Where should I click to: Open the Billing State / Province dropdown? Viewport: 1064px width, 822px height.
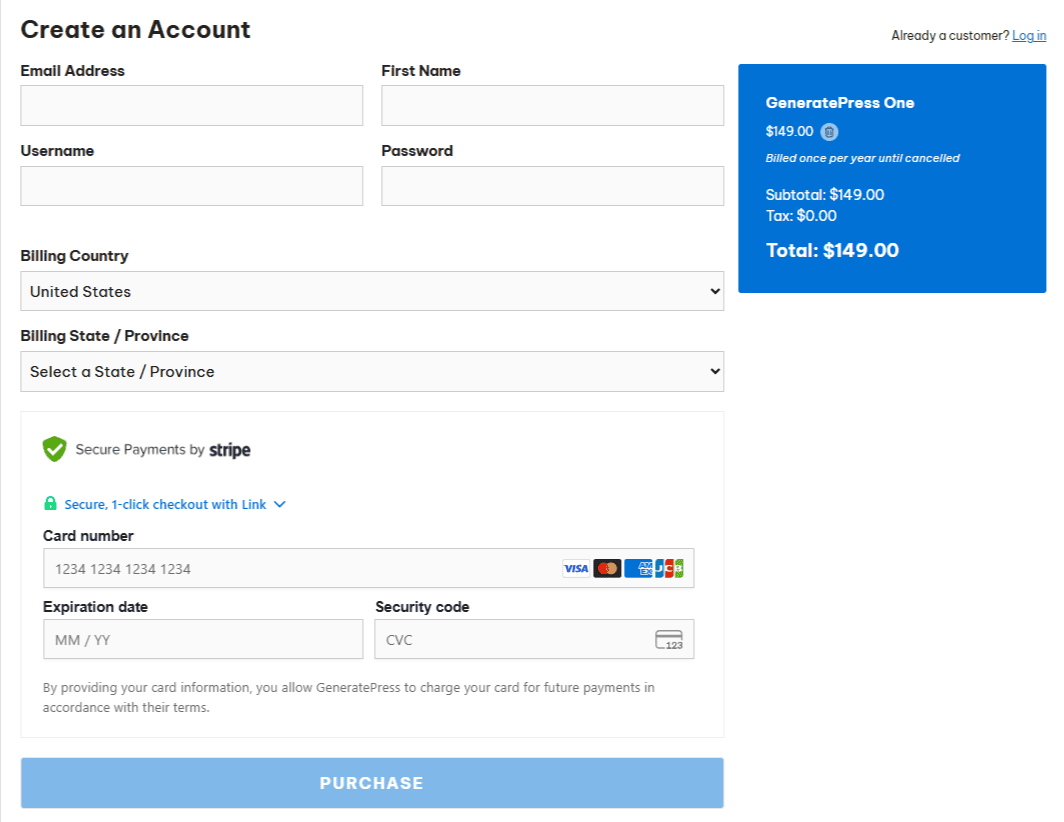click(372, 371)
